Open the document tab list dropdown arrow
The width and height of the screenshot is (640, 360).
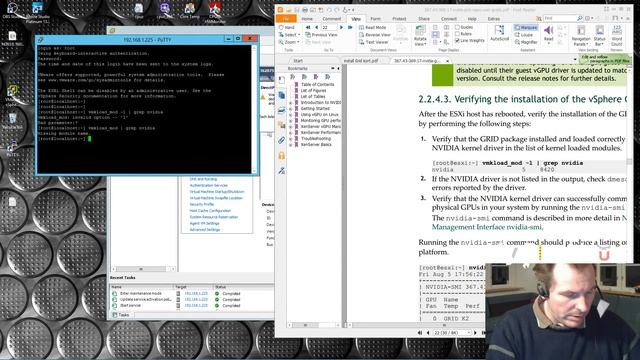pos(575,60)
